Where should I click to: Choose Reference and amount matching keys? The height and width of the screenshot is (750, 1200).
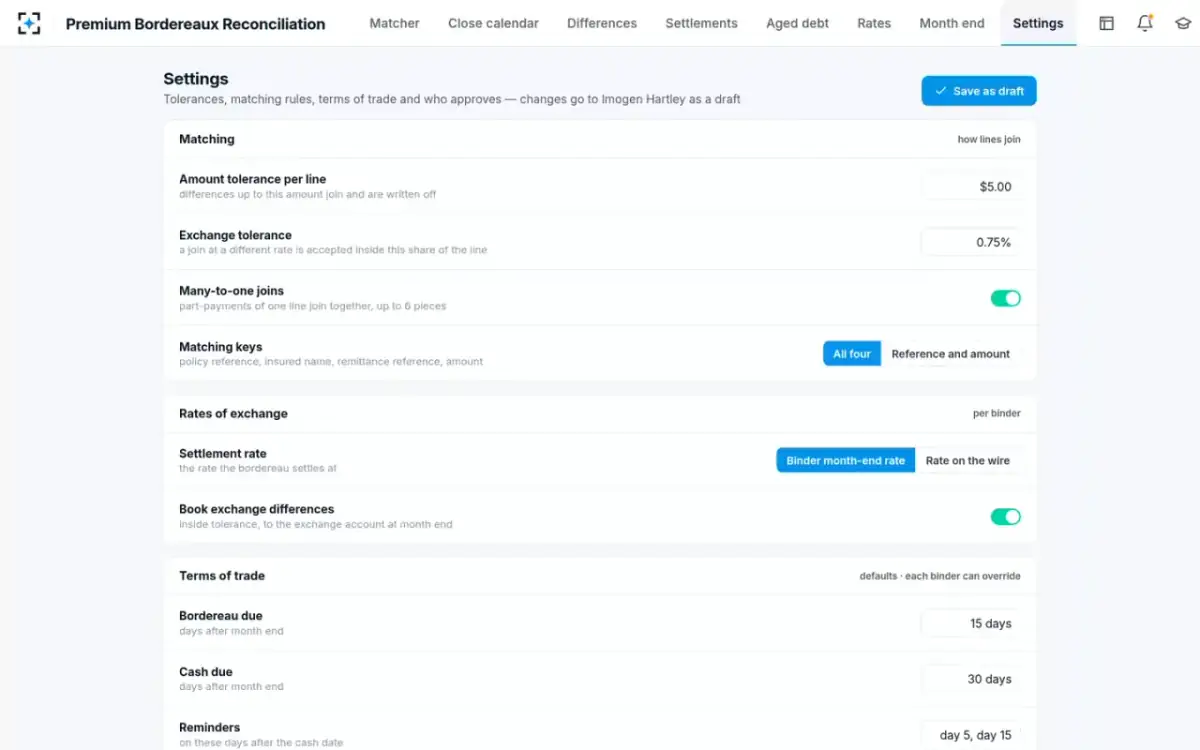(x=951, y=354)
